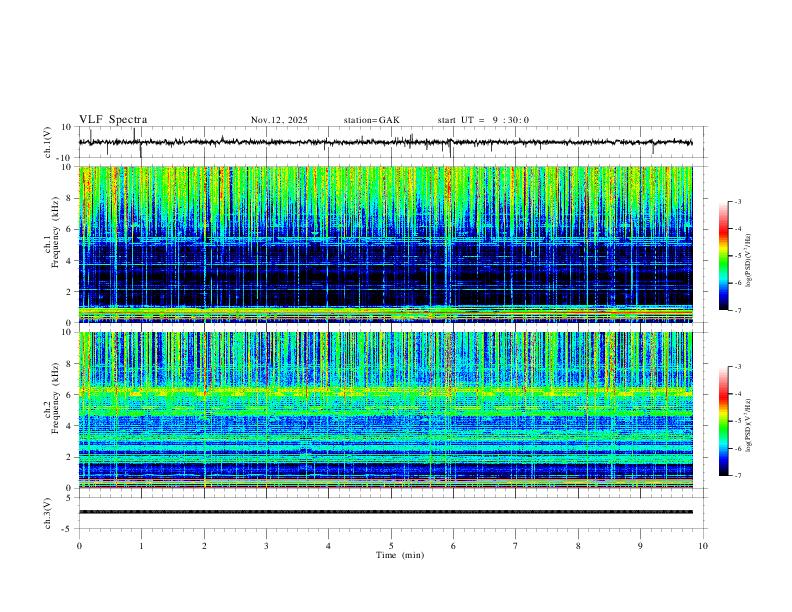Image resolution: width=792 pixels, height=612 pixels.
Task: Click the ch.2 PSD color bar
Action: (x=724, y=421)
